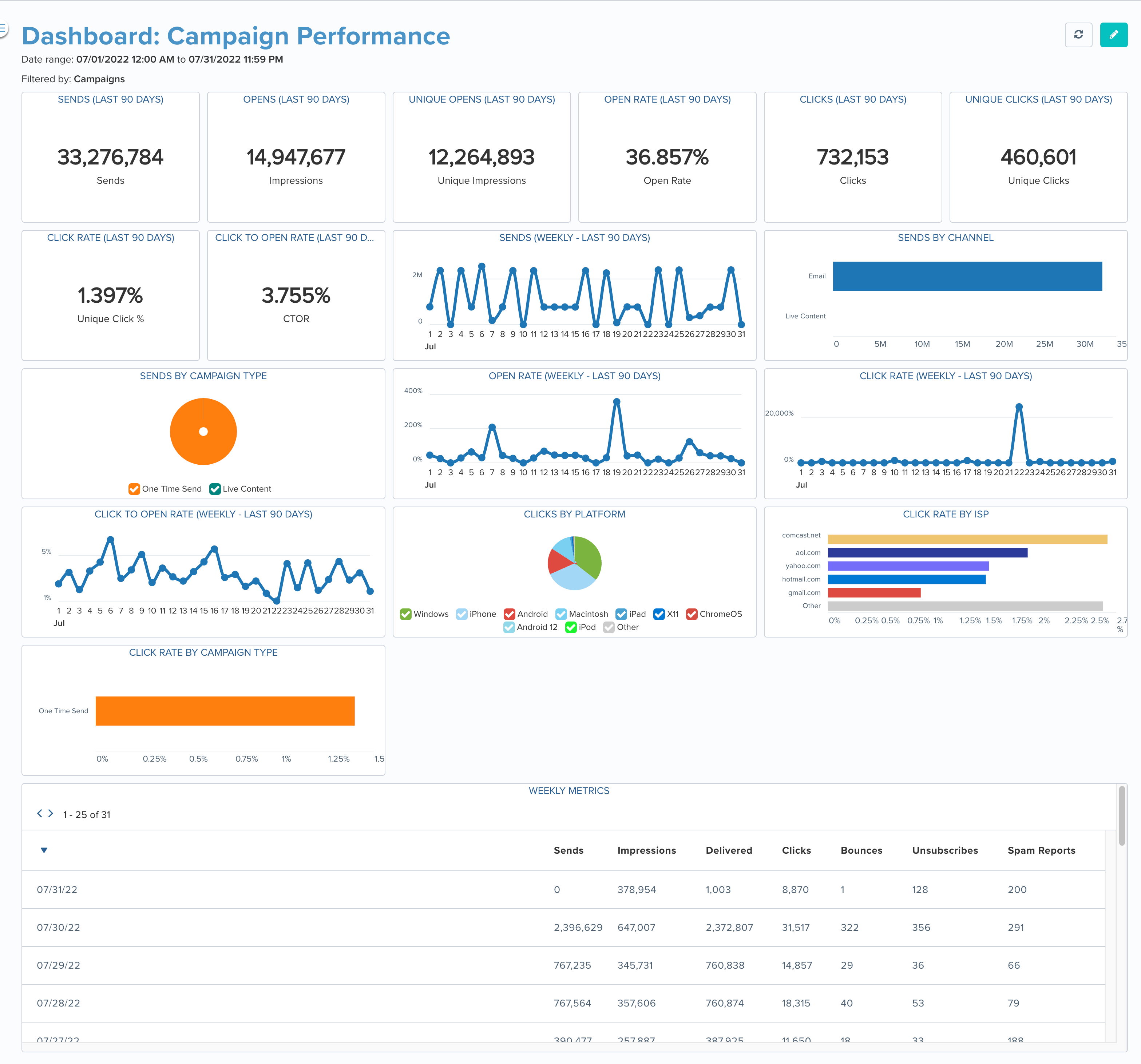Viewport: 1141px width, 1064px height.
Task: Click the Campaigns filter link
Action: (99, 79)
